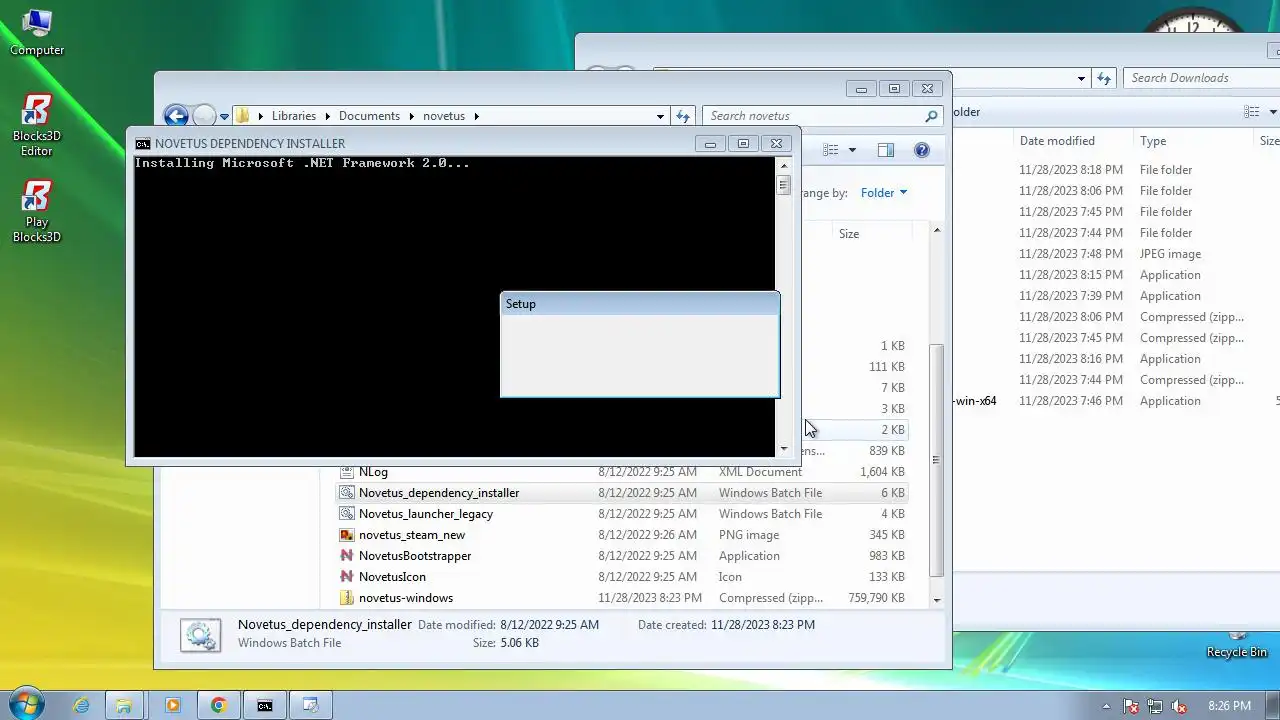This screenshot has height=720, width=1280.
Task: Select the novetus-windows compressed folder
Action: tap(622, 598)
